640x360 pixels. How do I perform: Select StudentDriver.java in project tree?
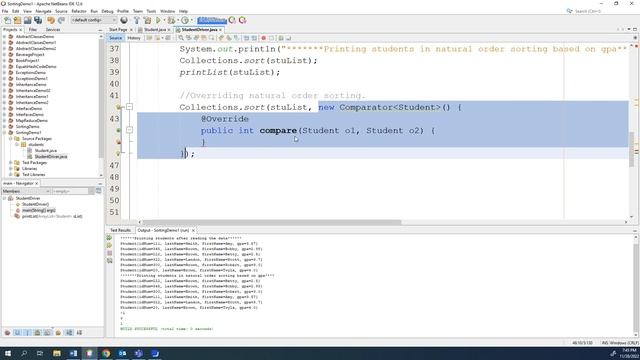tap(51, 156)
